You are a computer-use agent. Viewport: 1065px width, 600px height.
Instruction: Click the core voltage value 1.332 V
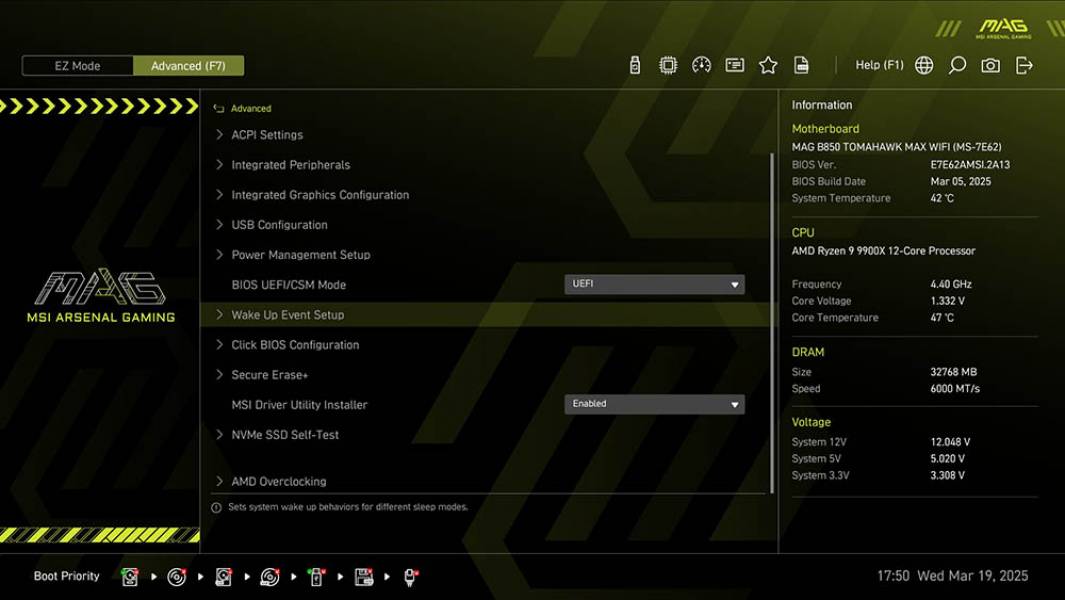947,300
